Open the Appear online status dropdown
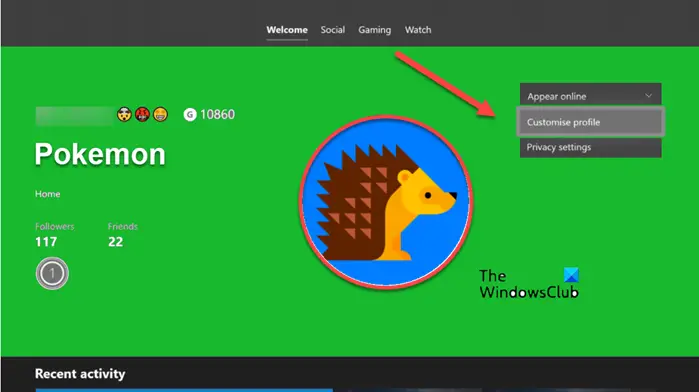The height and width of the screenshot is (392, 699). [591, 95]
